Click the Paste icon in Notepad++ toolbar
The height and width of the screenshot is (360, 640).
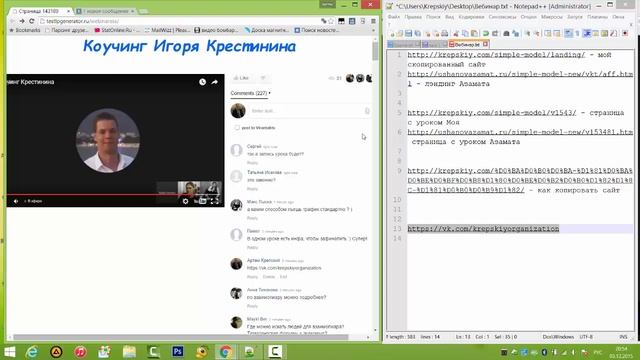pos(474,33)
